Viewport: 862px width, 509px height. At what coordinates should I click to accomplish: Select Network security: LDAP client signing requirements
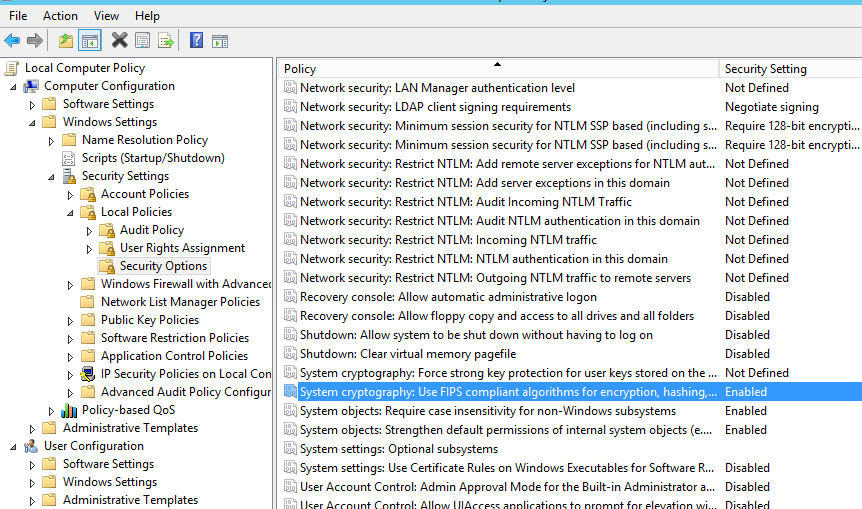point(435,107)
